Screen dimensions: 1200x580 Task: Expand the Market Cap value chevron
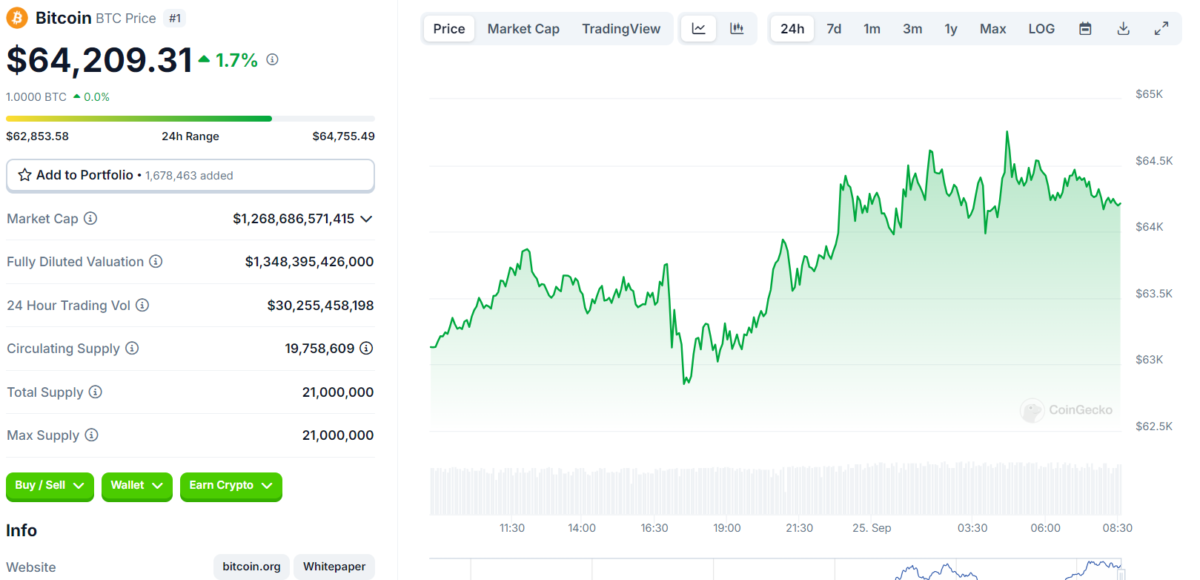coord(366,219)
